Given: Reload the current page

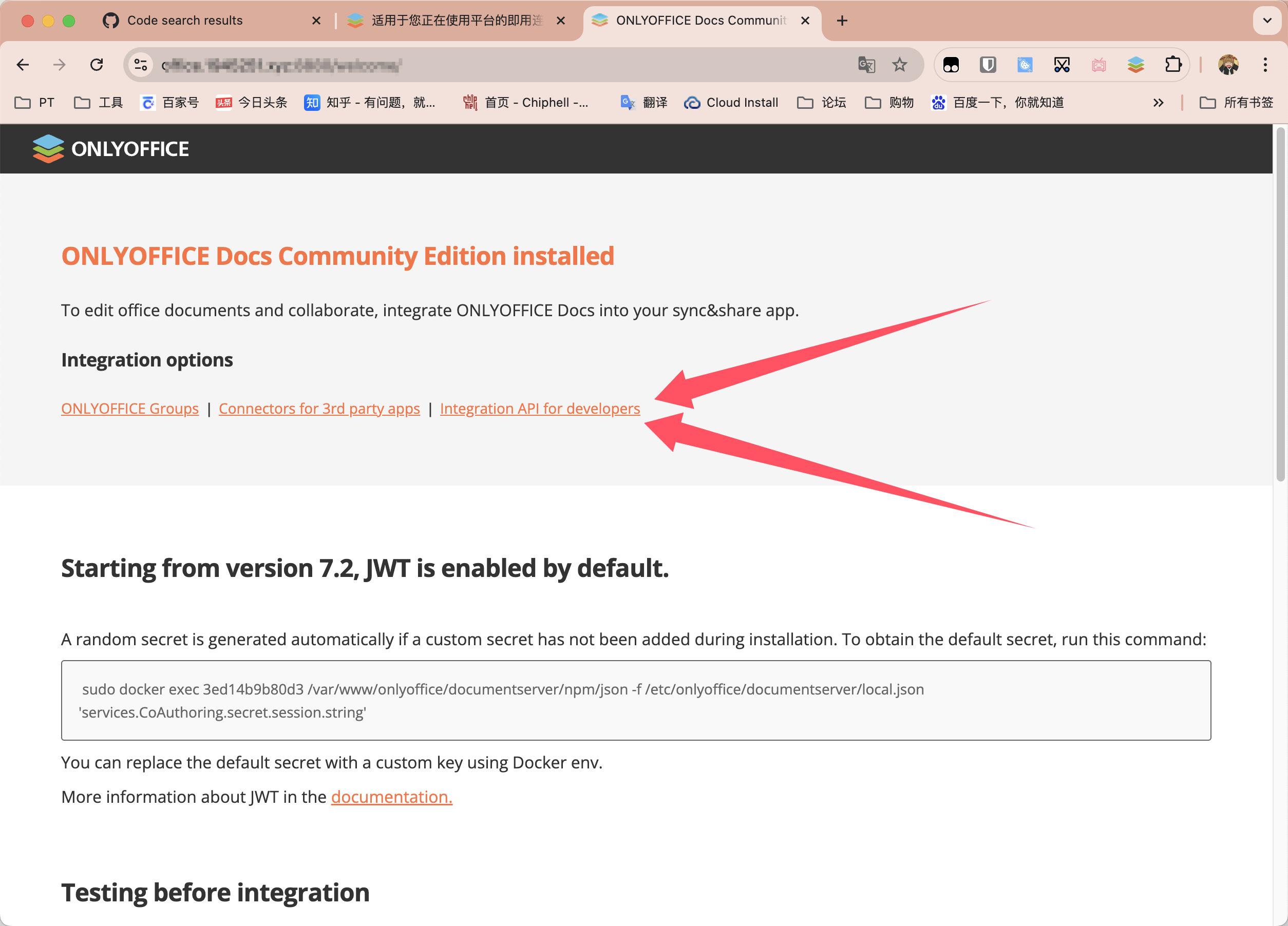Looking at the screenshot, I should pos(97,65).
